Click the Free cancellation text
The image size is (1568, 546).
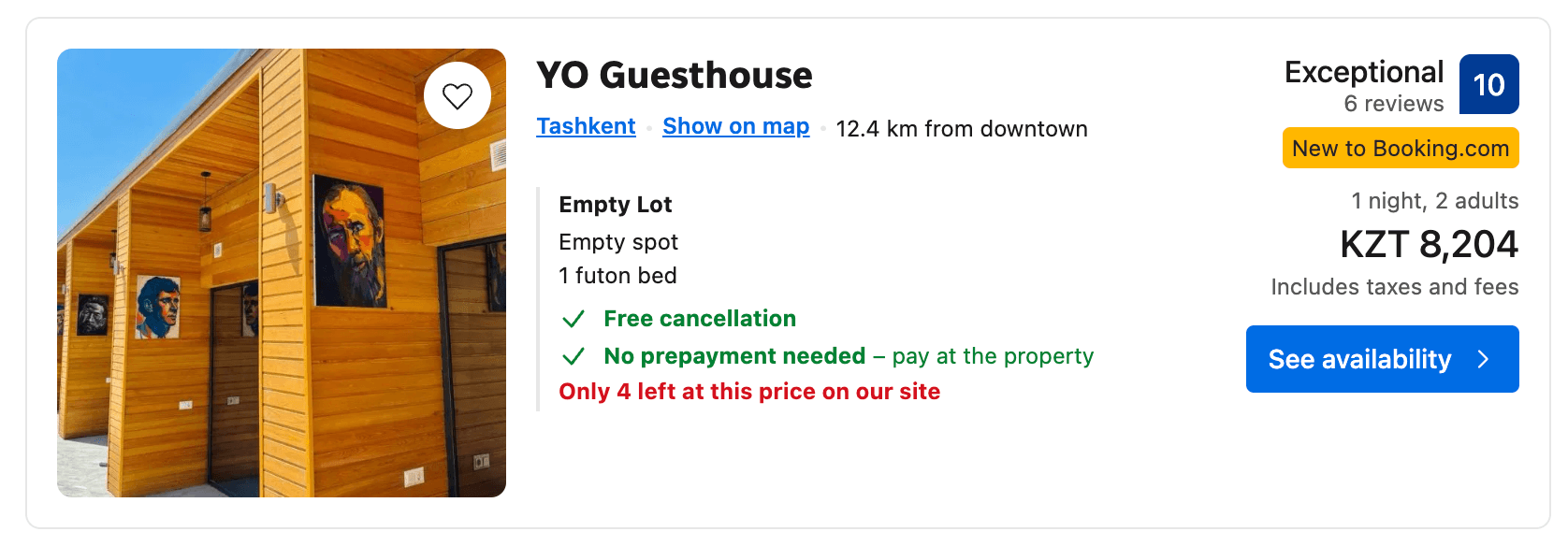[700, 319]
